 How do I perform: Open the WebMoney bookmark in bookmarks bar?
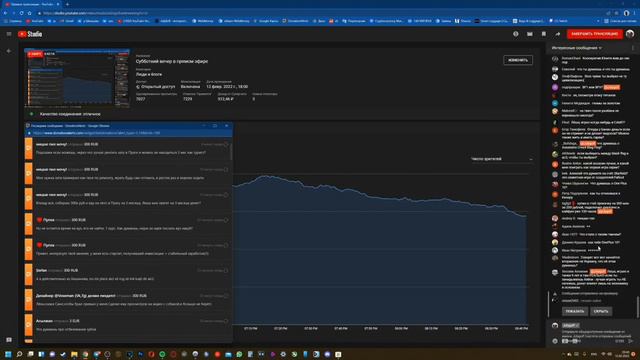click(203, 21)
